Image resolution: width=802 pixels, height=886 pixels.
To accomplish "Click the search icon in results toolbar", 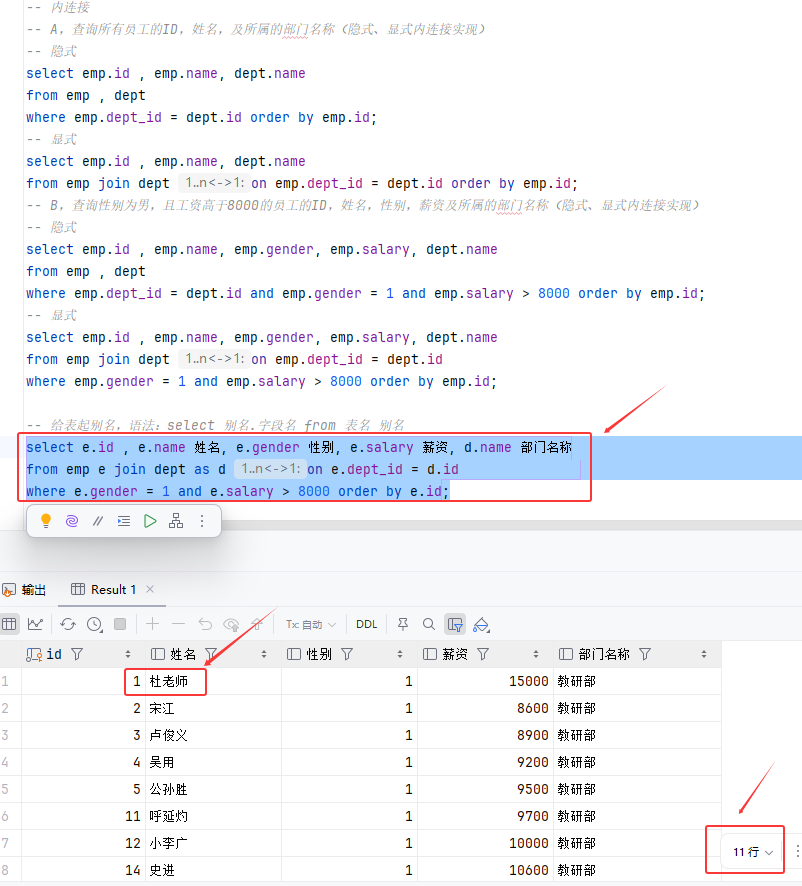I will (x=429, y=624).
